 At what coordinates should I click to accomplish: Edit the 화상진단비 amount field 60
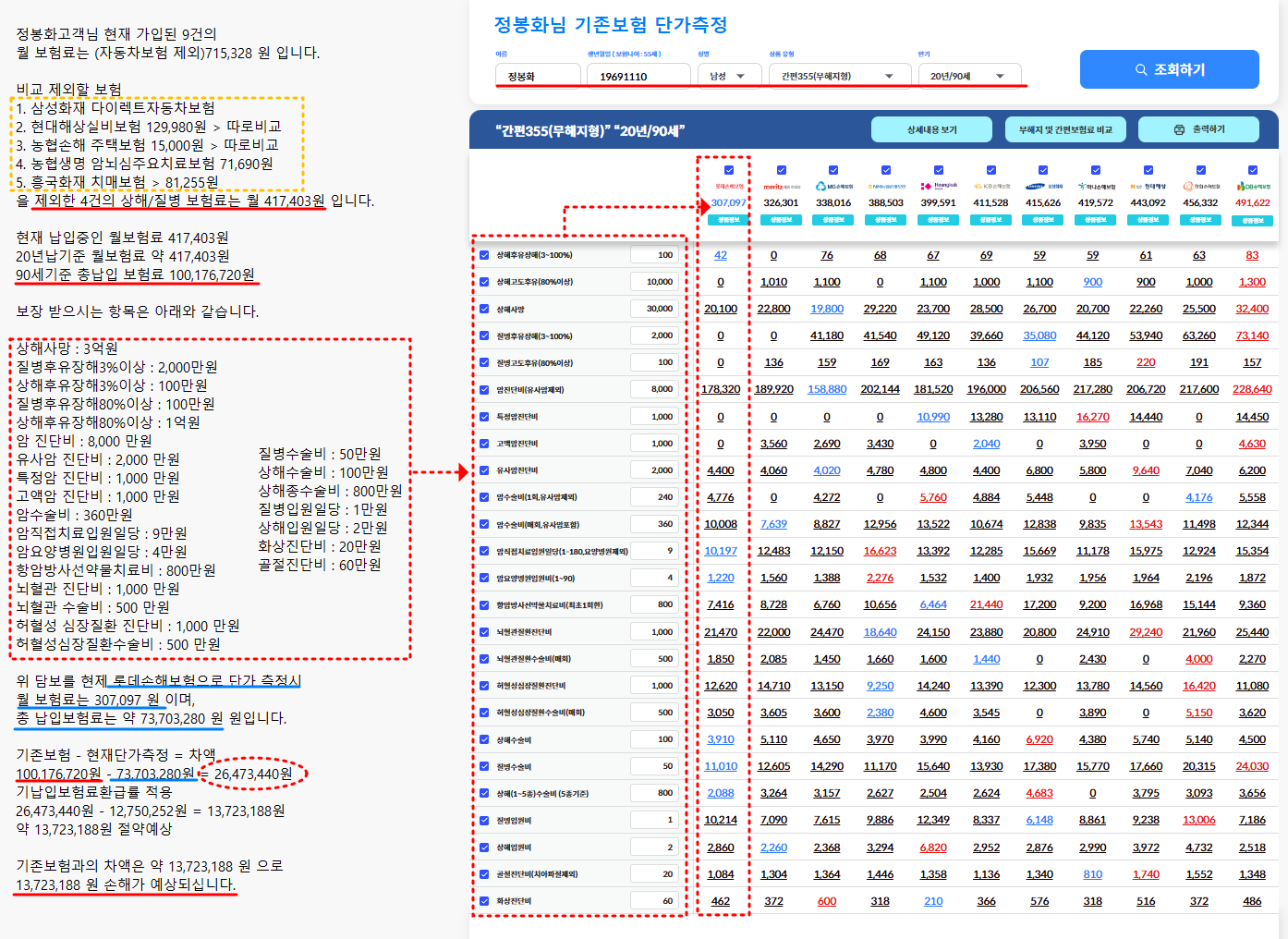654,901
